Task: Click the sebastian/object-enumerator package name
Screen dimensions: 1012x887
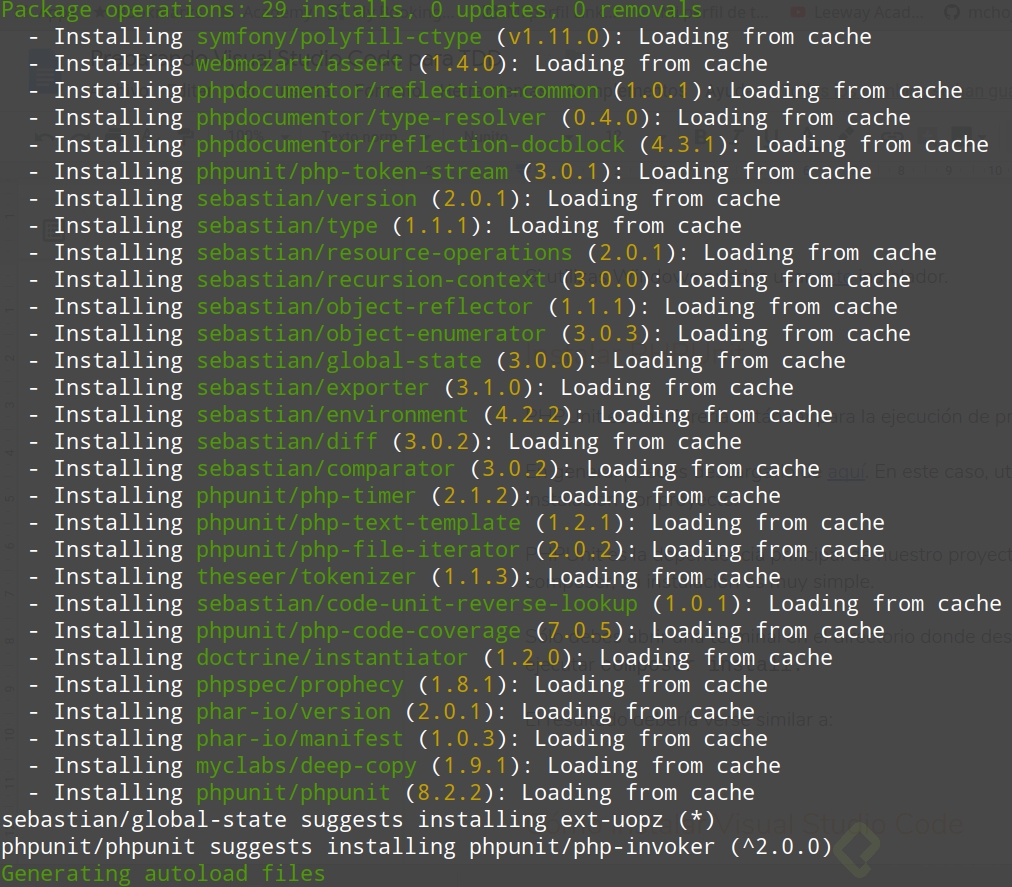Action: pyautogui.click(x=371, y=334)
